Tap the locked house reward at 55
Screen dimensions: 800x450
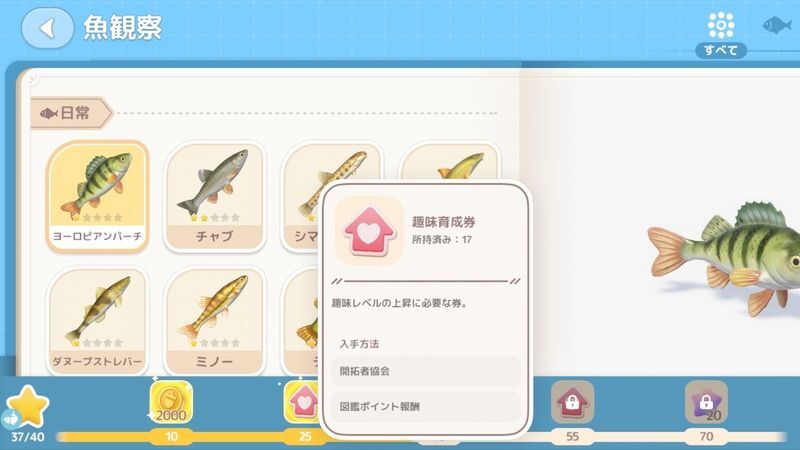coord(572,402)
